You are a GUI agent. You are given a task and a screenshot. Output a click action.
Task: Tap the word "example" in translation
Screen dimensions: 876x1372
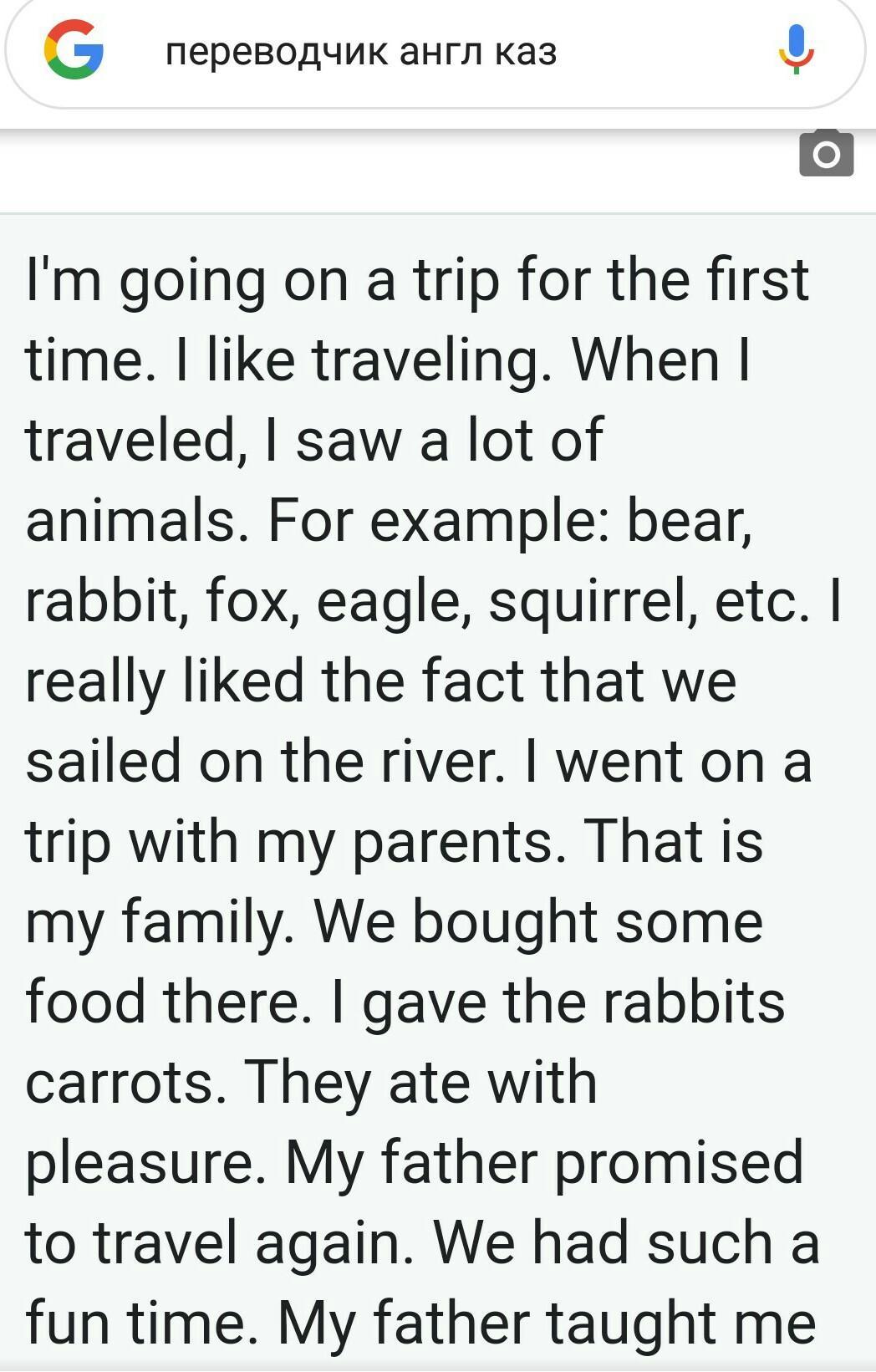(x=490, y=521)
